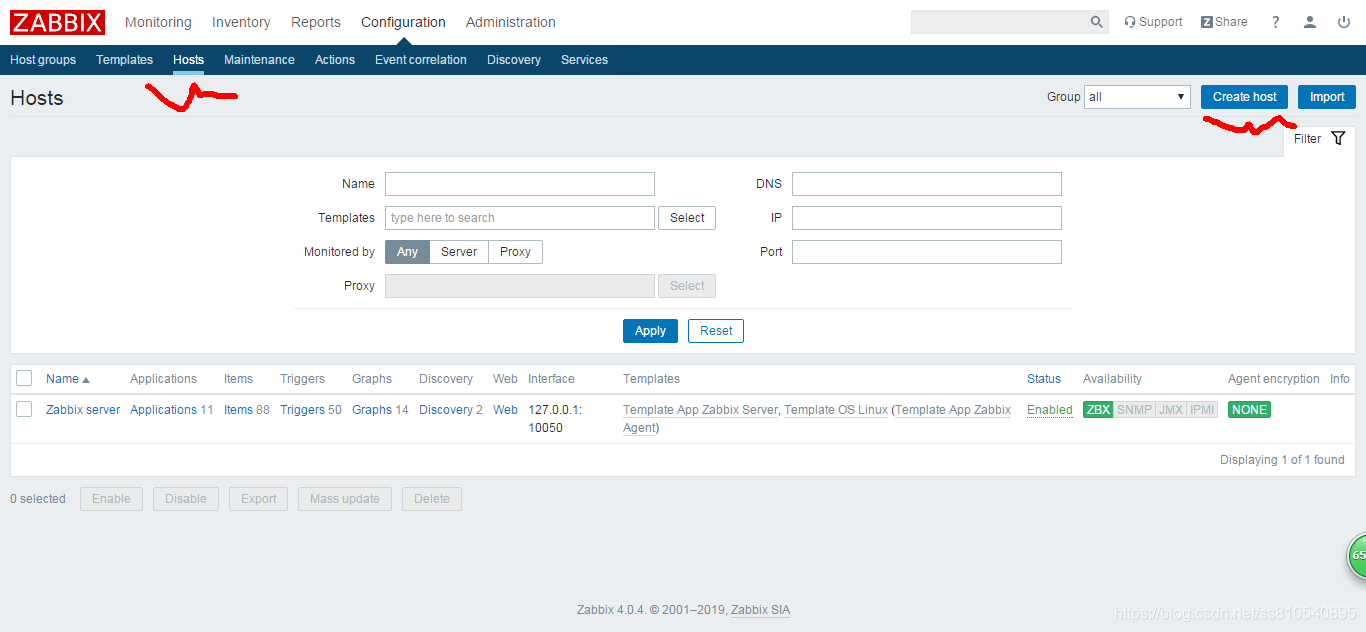Click IPMI availability indicator
The height and width of the screenshot is (632, 1366).
click(x=1202, y=410)
